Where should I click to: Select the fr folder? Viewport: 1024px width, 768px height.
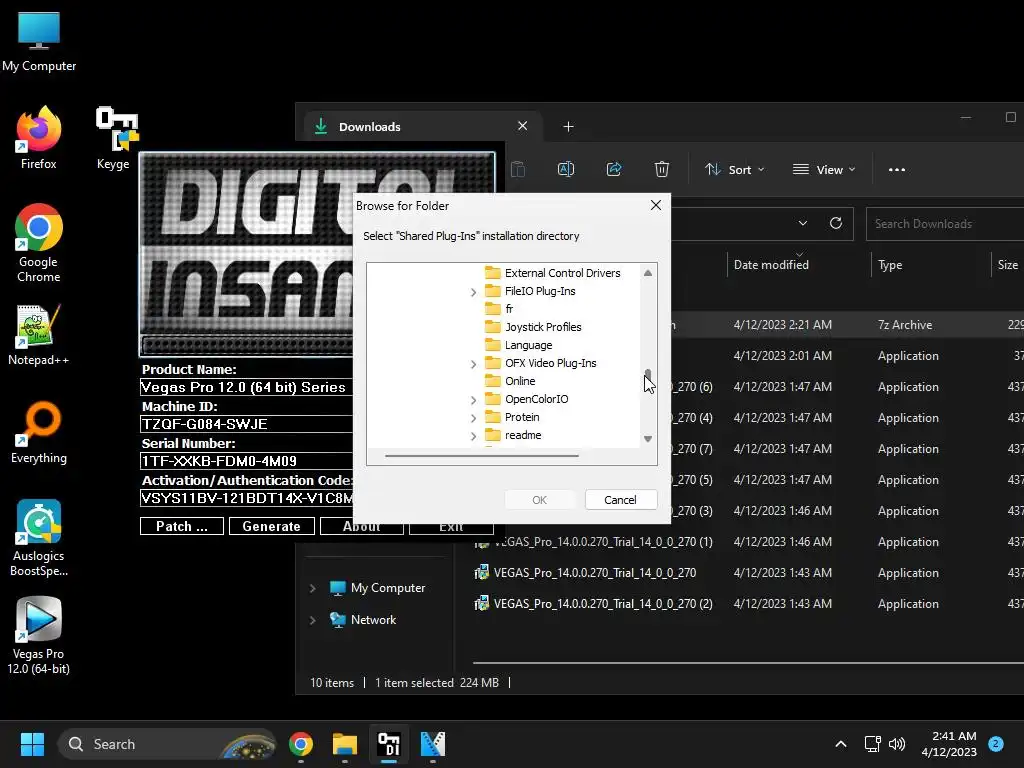point(500,309)
